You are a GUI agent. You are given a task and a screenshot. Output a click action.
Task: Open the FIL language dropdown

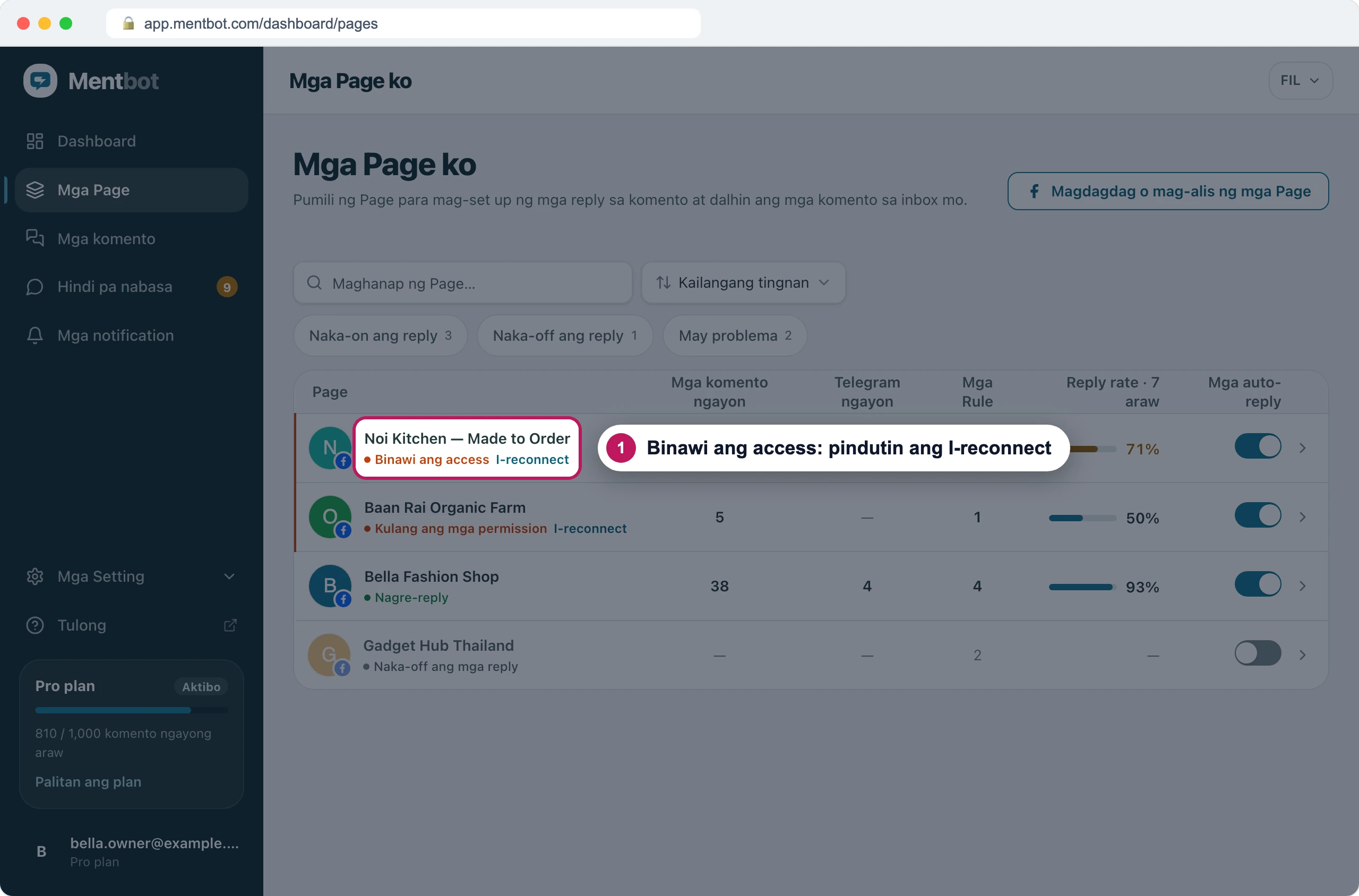point(1300,81)
